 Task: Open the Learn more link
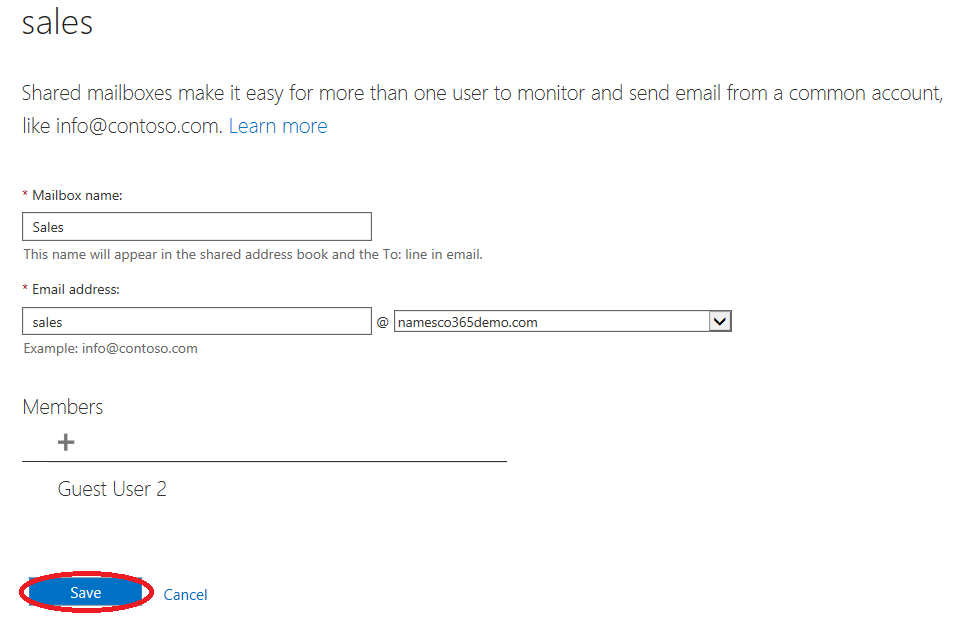click(278, 126)
